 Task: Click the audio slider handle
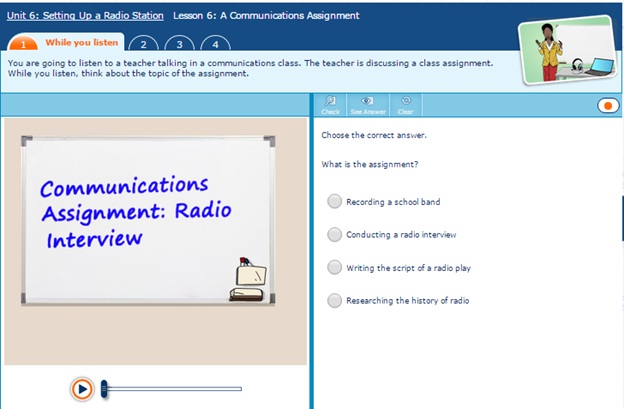click(x=105, y=388)
